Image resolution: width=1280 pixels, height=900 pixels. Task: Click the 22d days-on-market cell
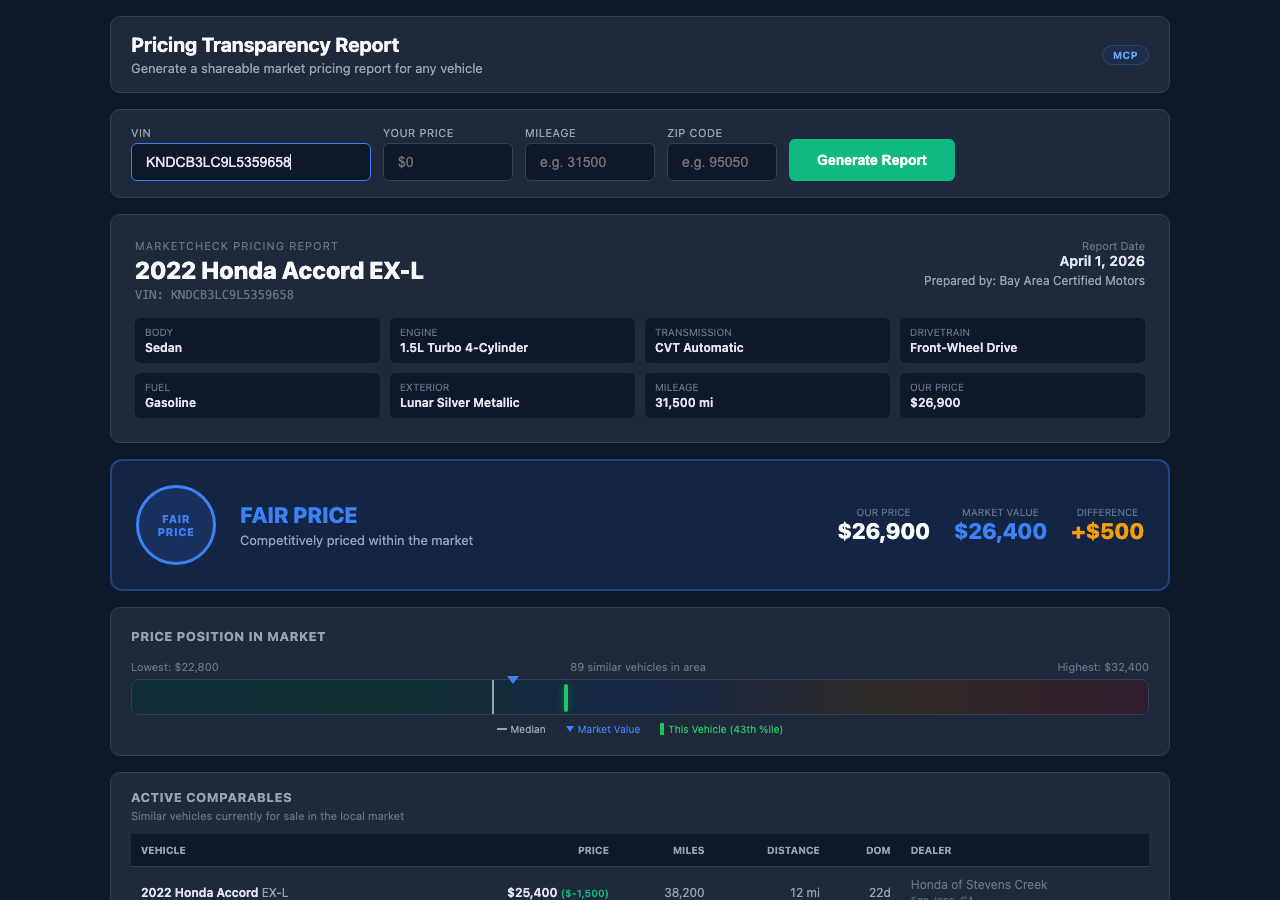(x=879, y=893)
